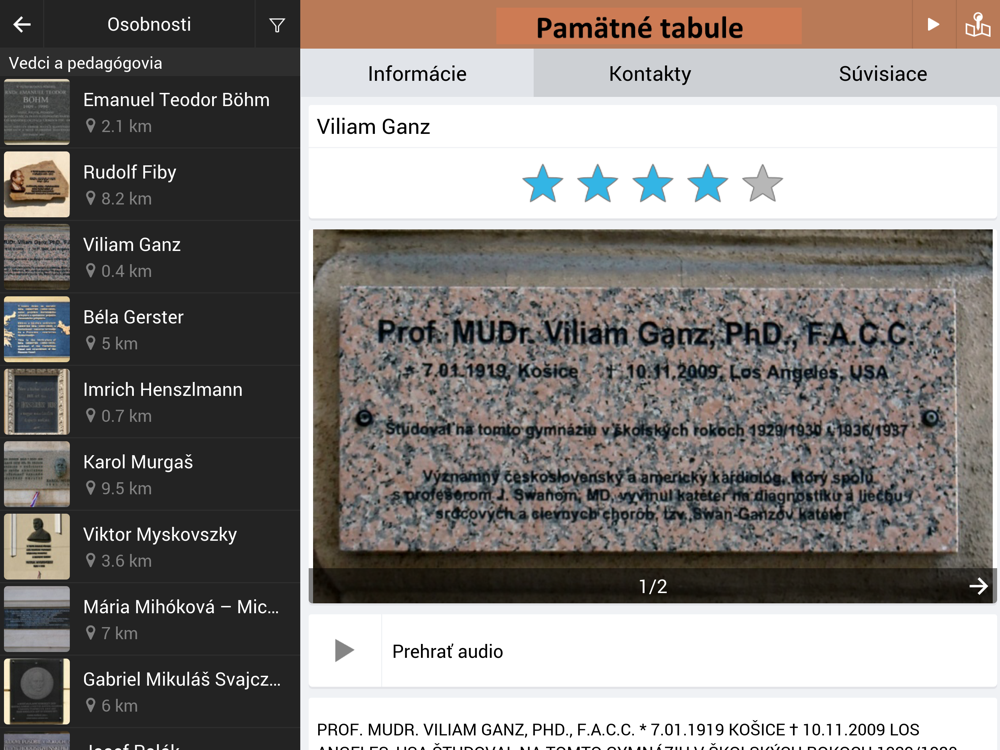Viewport: 1000px width, 750px height.
Task: Tap the play icon in top orange bar
Action: coord(933,24)
